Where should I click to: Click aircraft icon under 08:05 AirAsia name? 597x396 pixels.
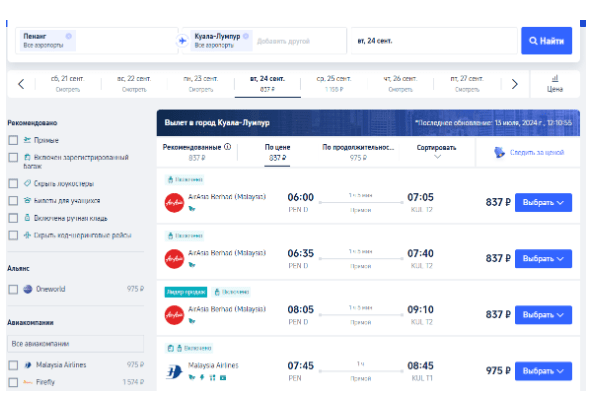click(x=192, y=321)
